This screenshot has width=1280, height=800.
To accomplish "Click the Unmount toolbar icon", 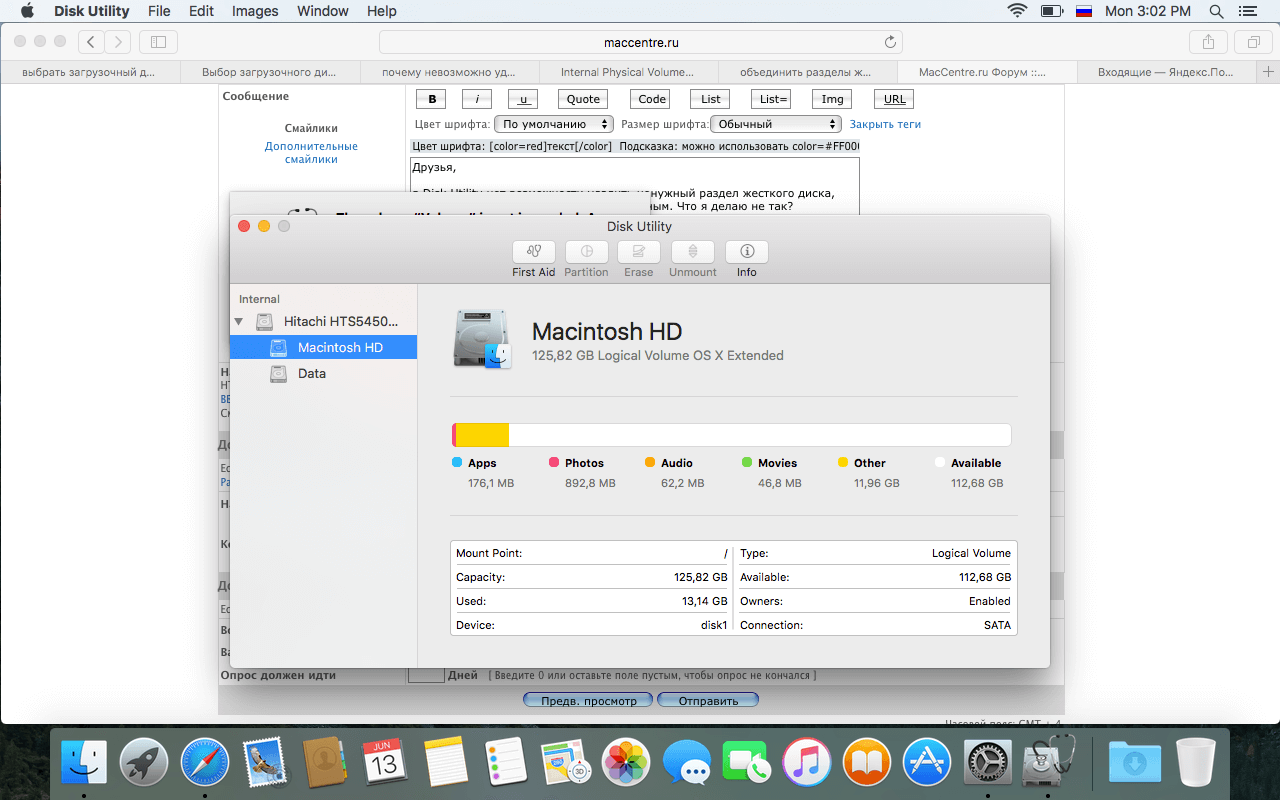I will tap(693, 252).
